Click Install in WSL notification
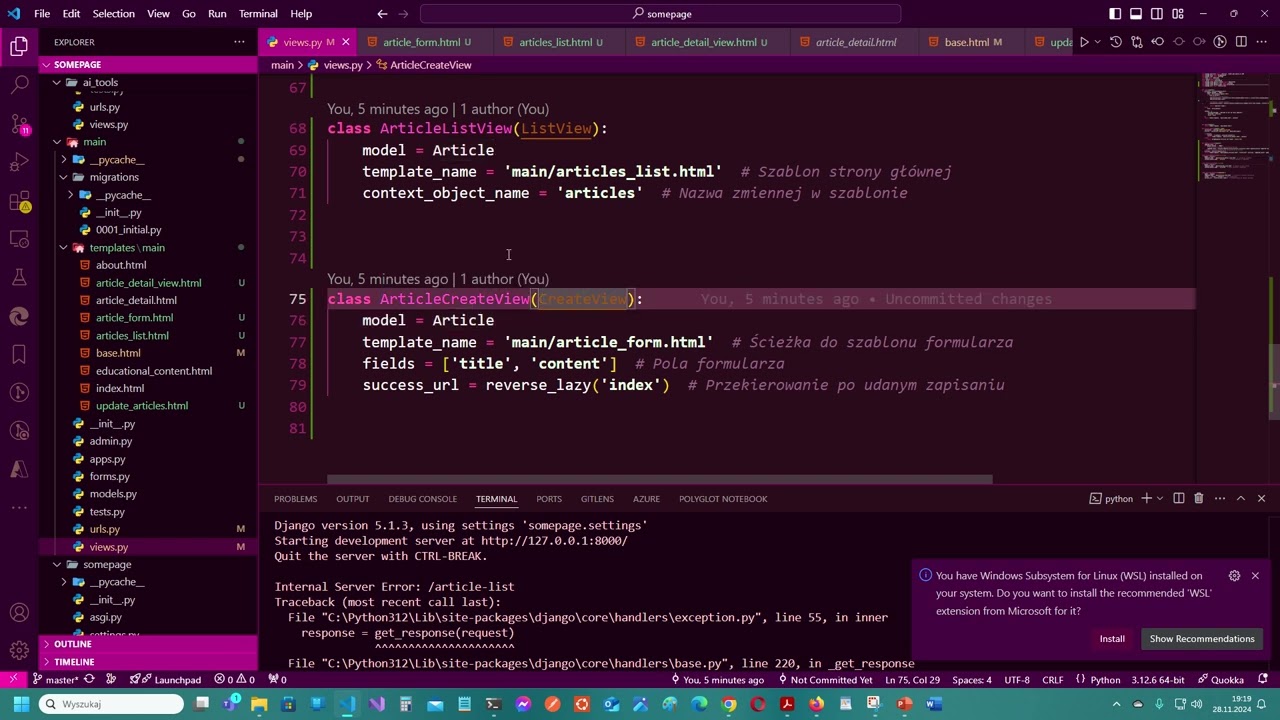This screenshot has width=1280, height=720. (1112, 639)
